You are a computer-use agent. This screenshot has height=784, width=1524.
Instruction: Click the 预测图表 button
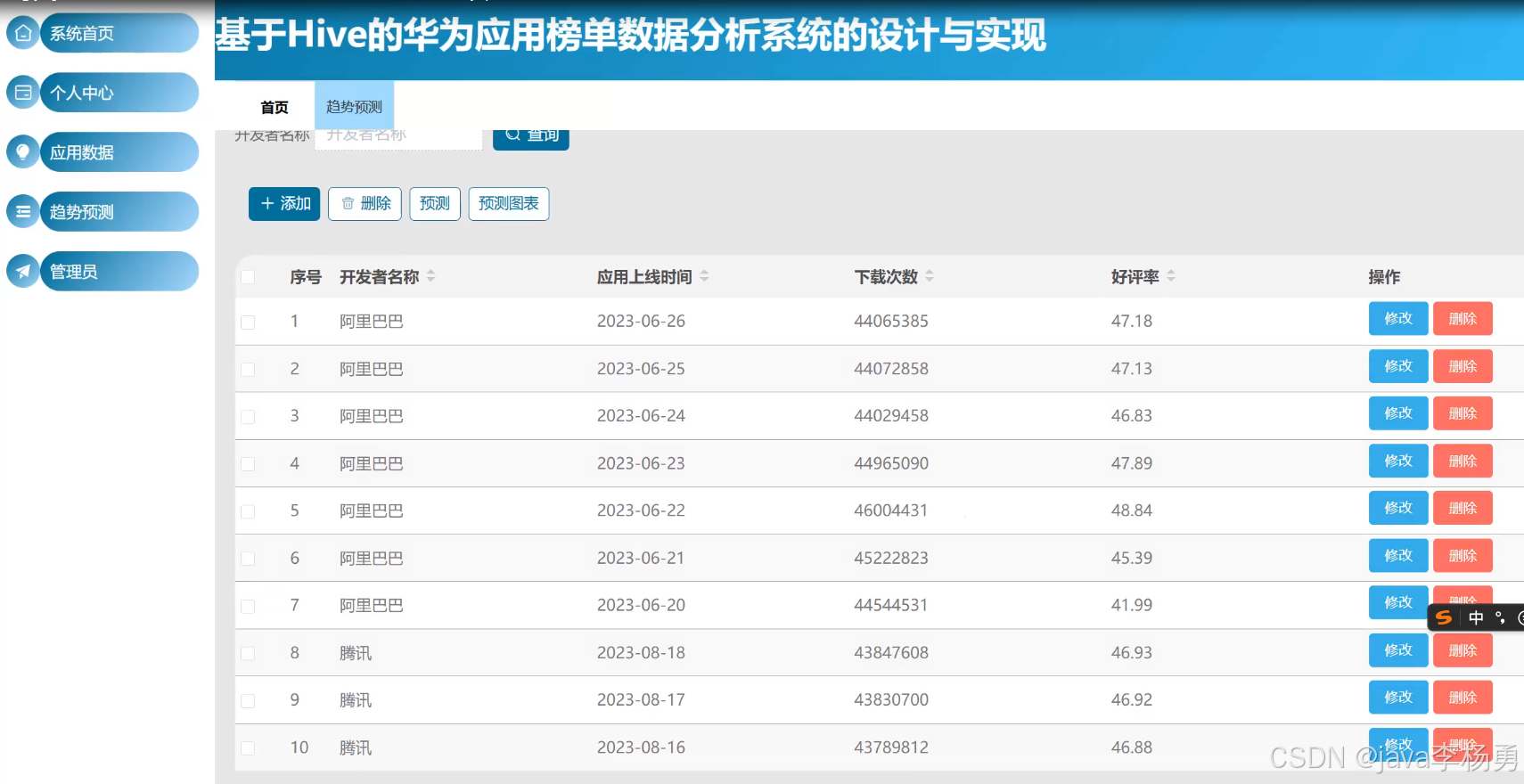(x=509, y=203)
